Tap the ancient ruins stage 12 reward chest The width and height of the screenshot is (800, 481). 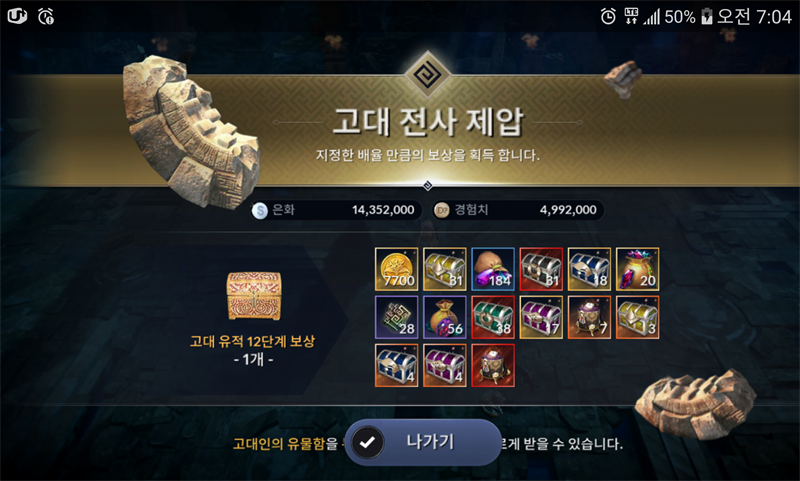(254, 296)
